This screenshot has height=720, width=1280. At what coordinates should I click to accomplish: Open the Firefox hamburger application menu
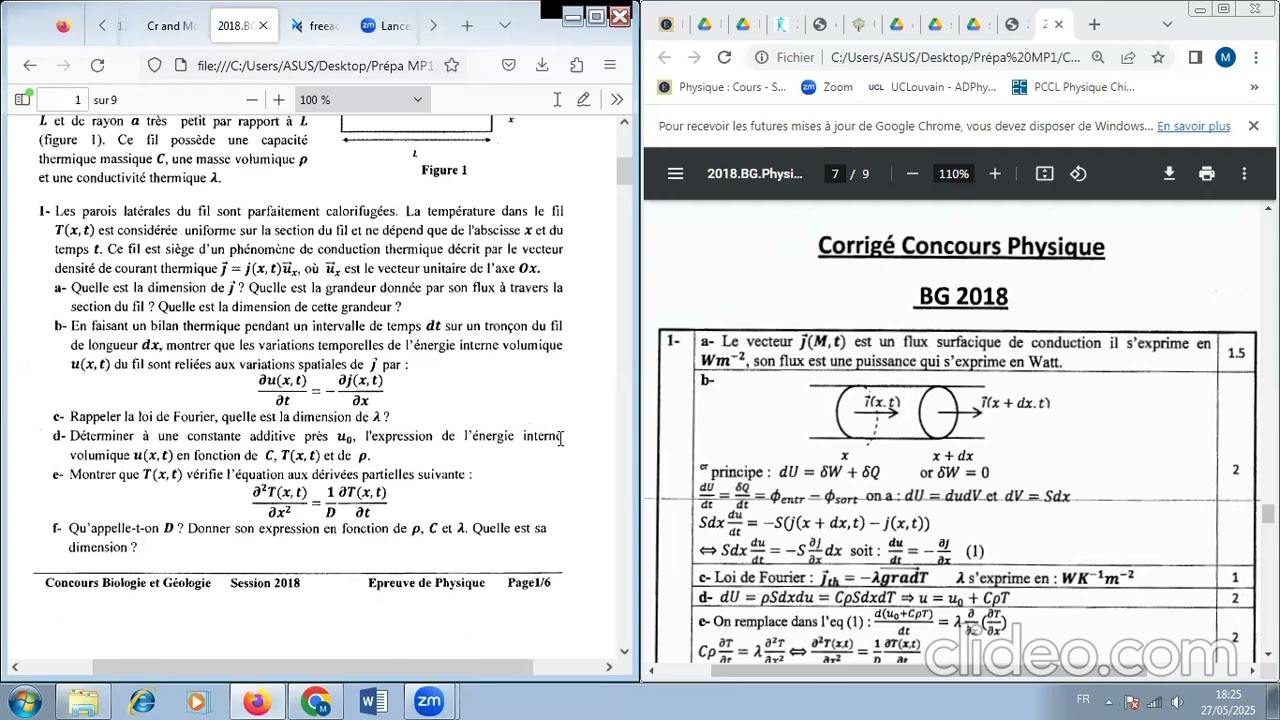(x=610, y=65)
